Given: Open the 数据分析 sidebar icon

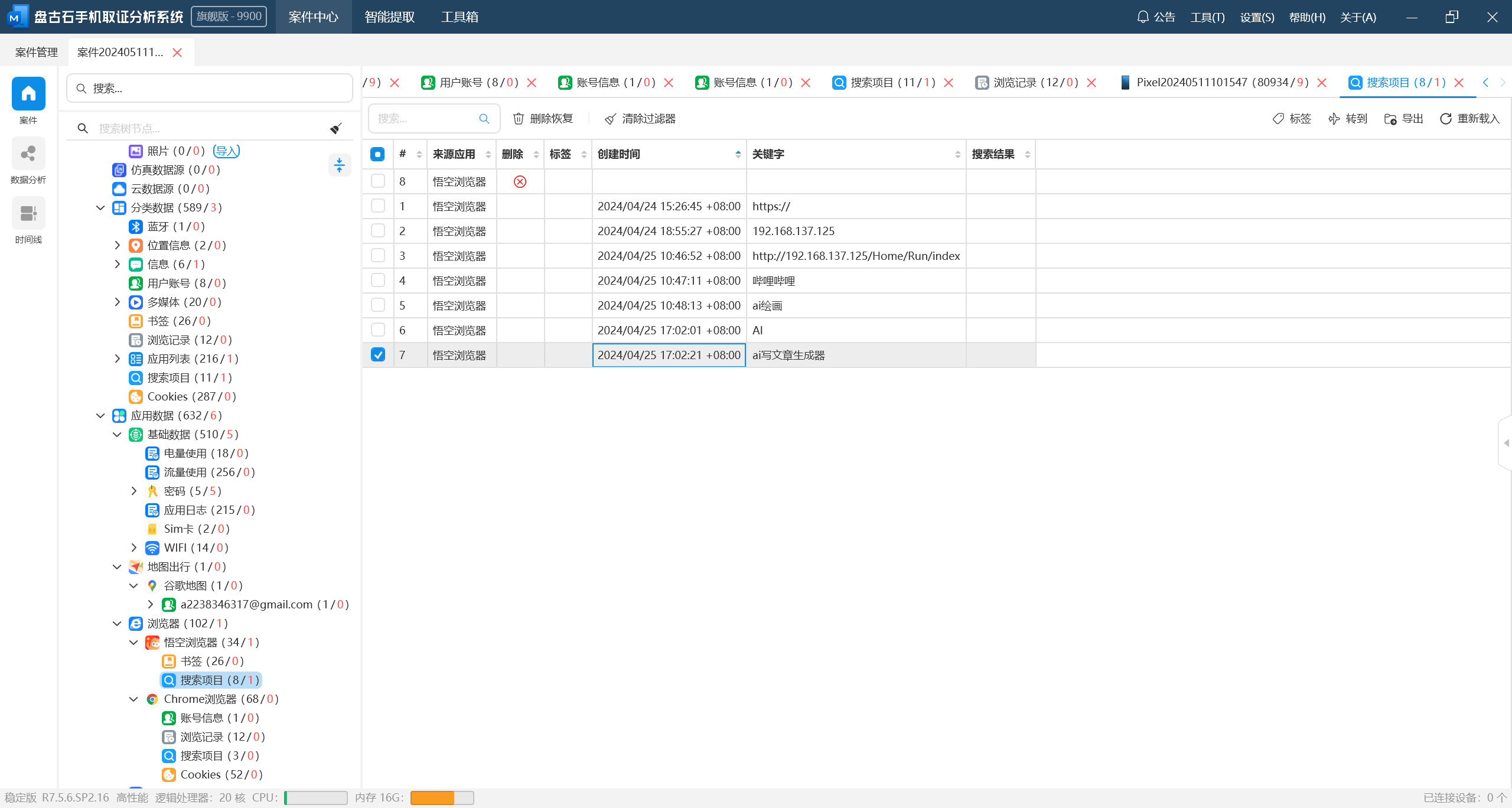Looking at the screenshot, I should click(x=28, y=154).
